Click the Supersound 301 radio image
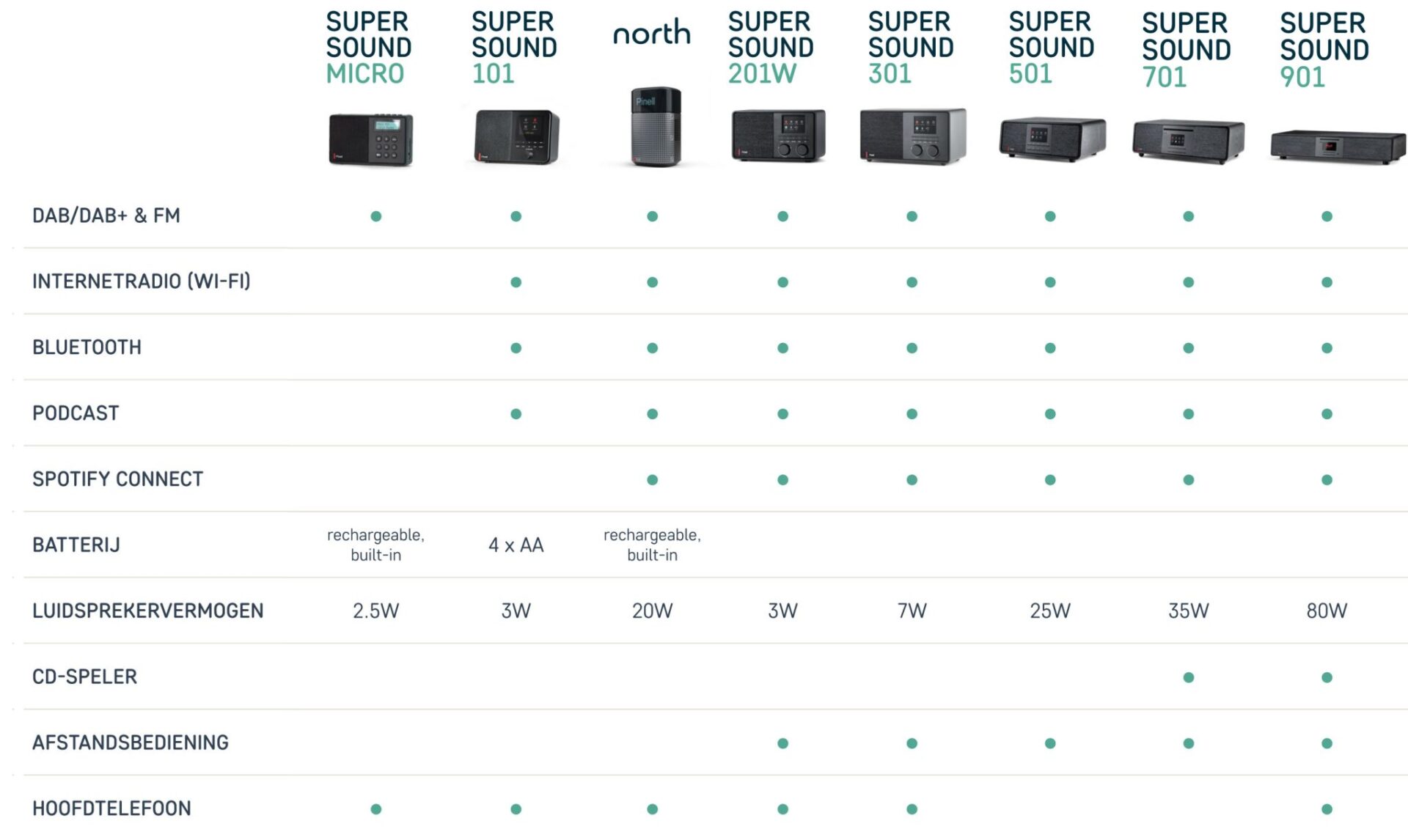 click(x=912, y=136)
